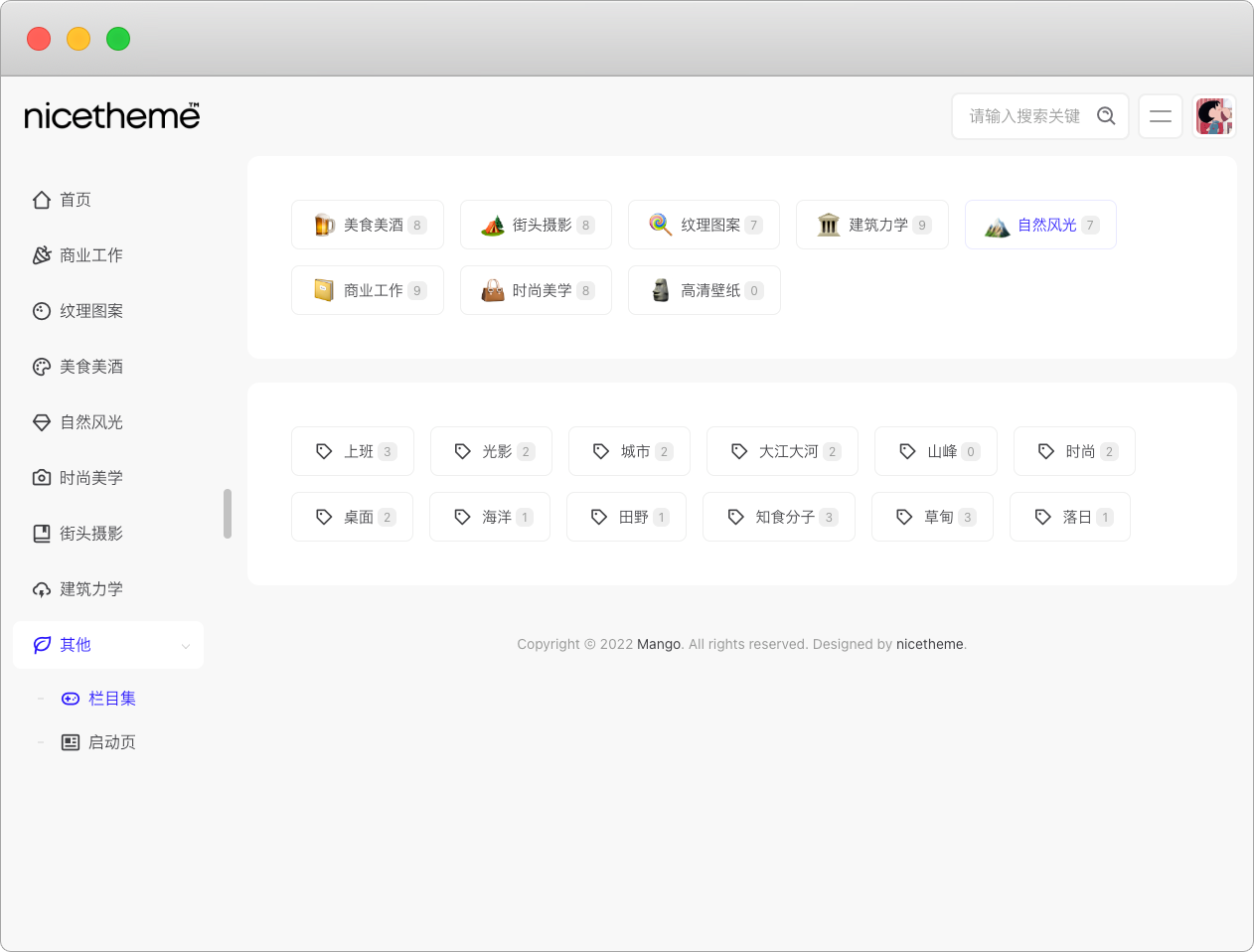Click the palette icon beside 美食美酒 in sidebar
This screenshot has width=1254, height=952.
click(x=42, y=367)
